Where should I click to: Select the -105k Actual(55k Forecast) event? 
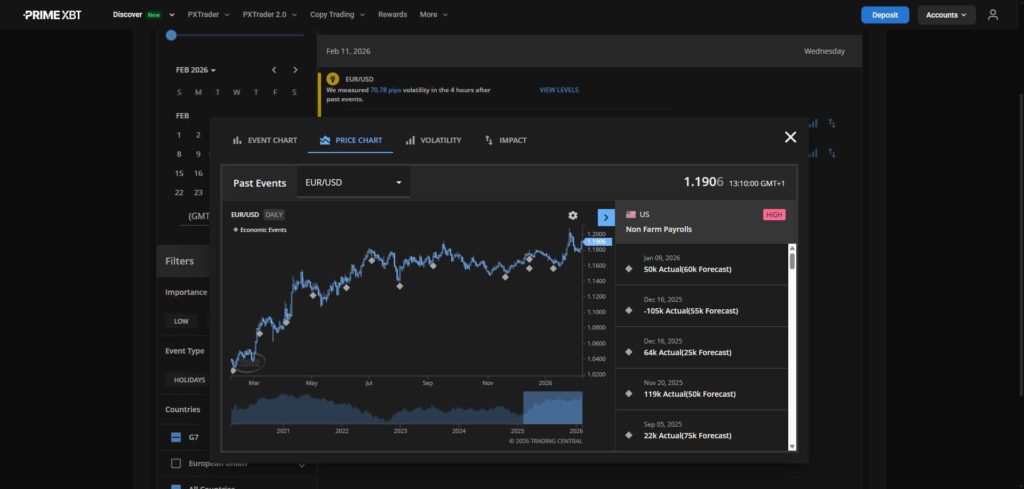point(702,306)
